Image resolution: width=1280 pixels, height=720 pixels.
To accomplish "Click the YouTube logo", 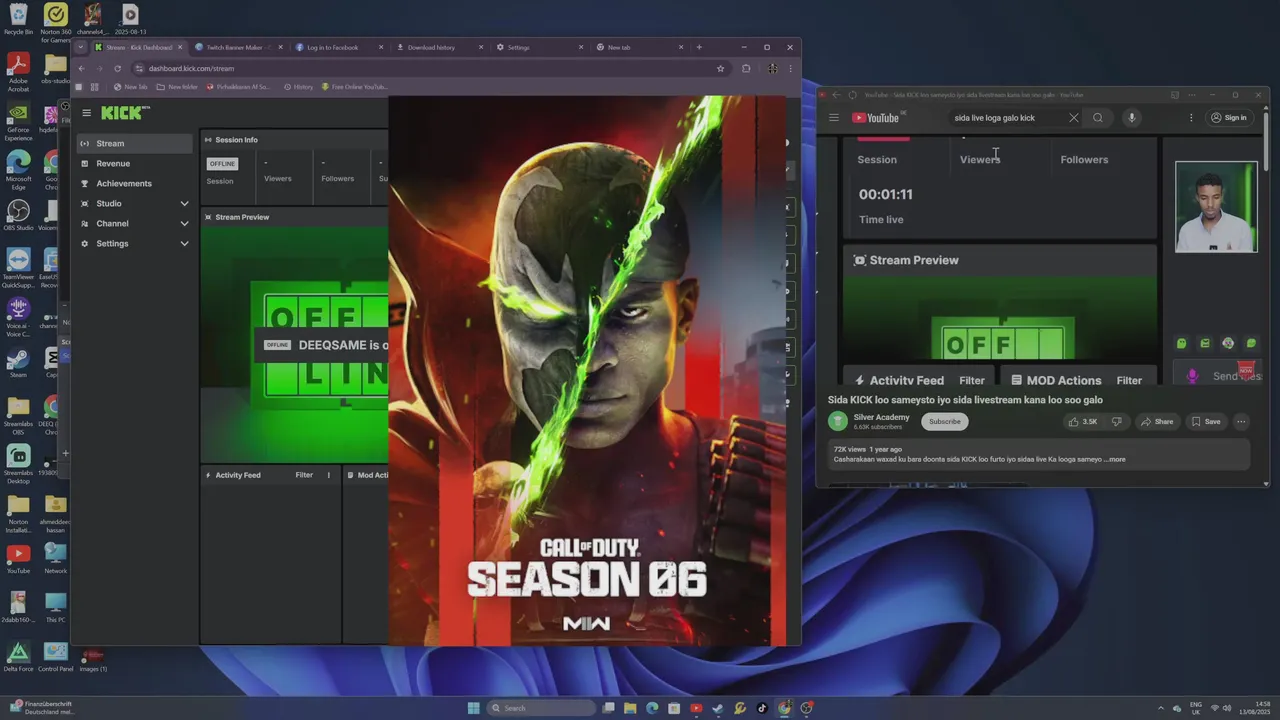I will [x=876, y=118].
